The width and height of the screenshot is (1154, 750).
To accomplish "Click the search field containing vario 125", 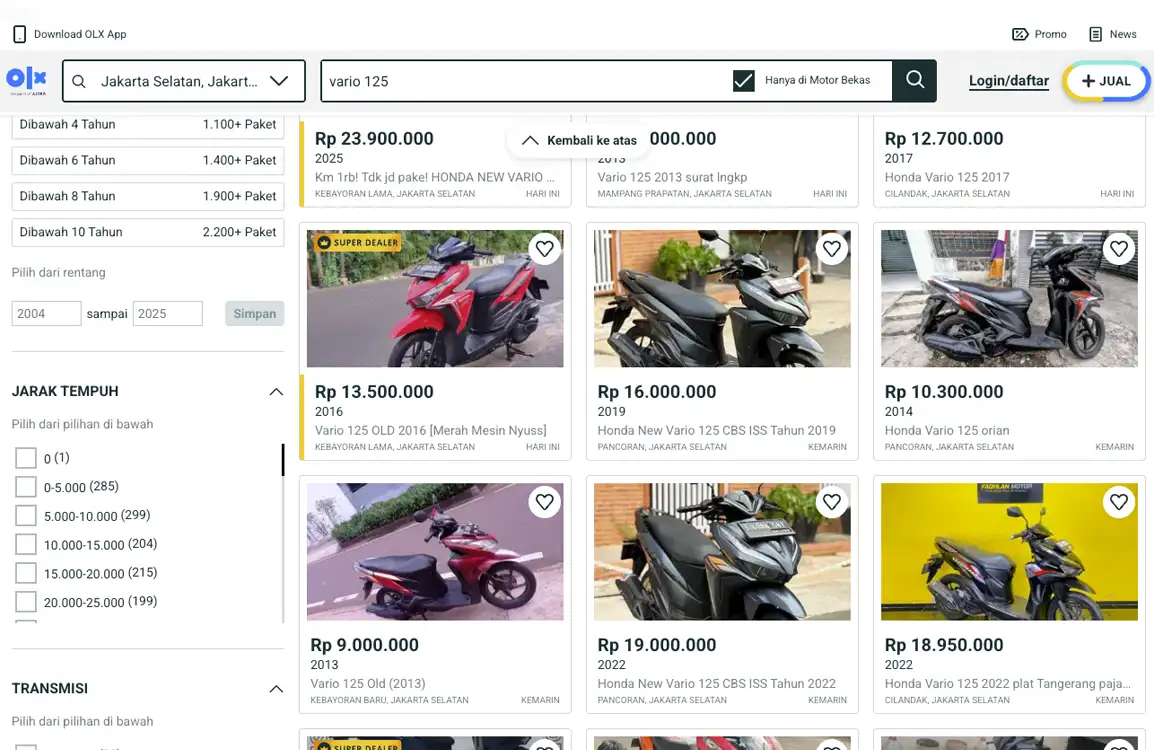I will pyautogui.click(x=526, y=81).
